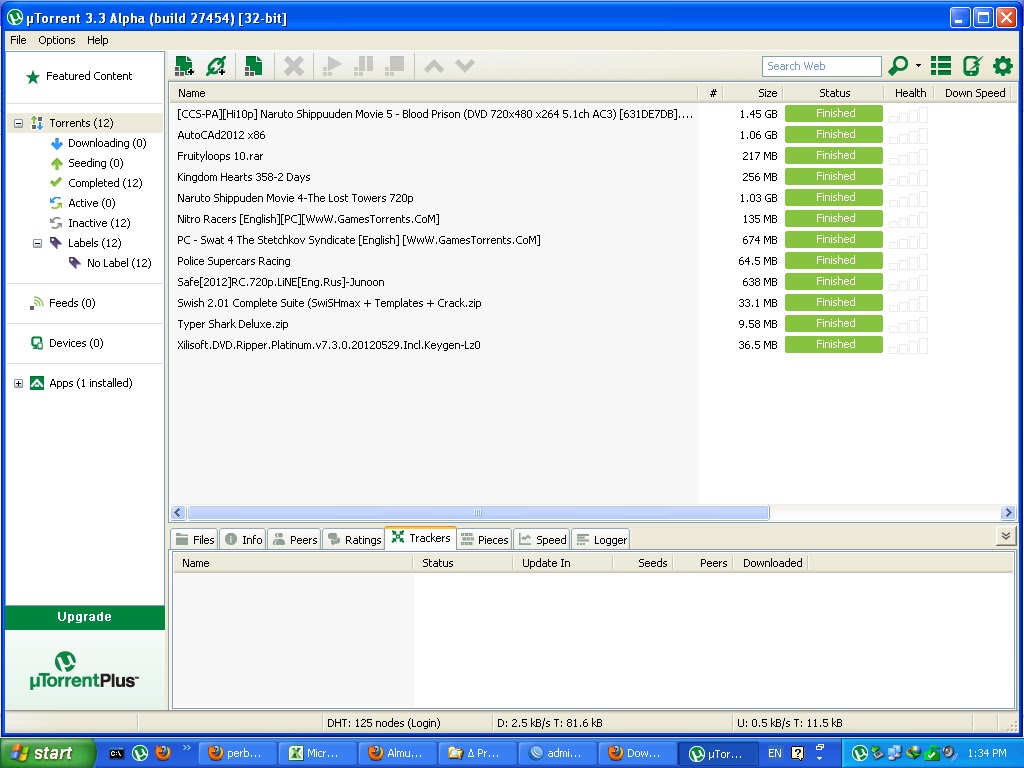
Task: Click the µTorrent icon in the system tray
Action: [x=859, y=753]
